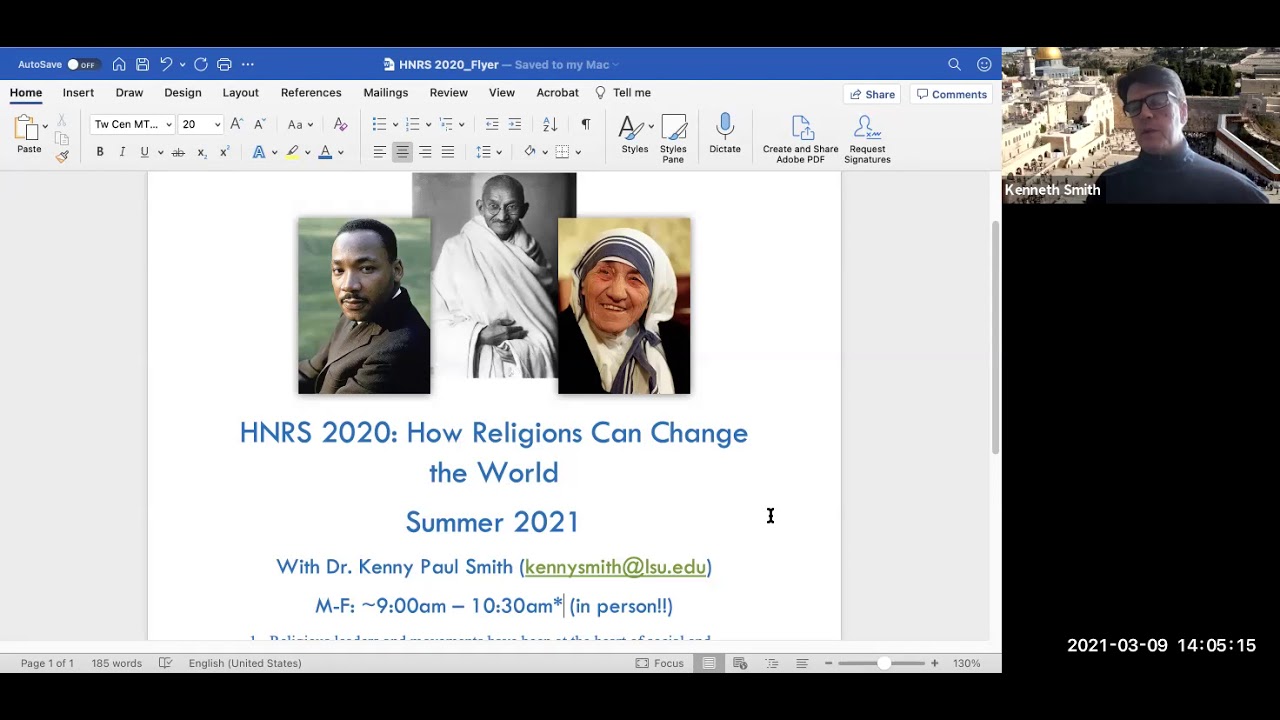Expand the numbering list dropdown arrow
The image size is (1280, 720).
coord(428,125)
